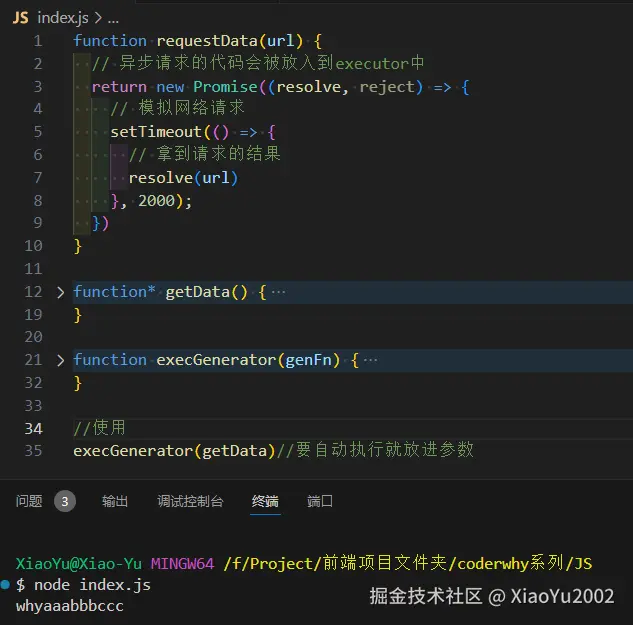Expand the folded getData function at line 12

tap(60, 292)
